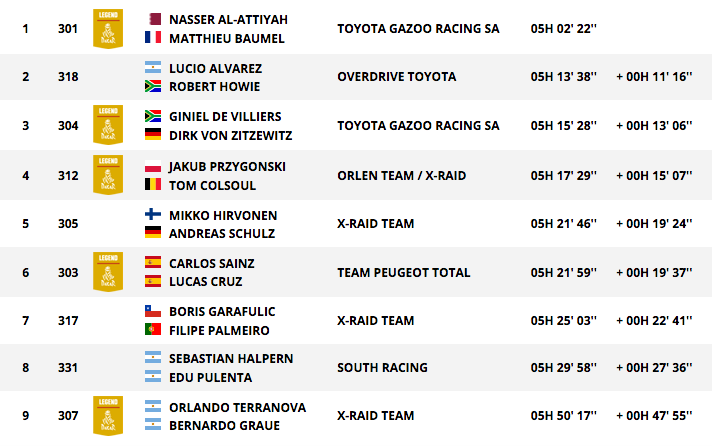Viewport: 712px width, 446px height.
Task: Click the Qatar flag next to Nasser Al-Attiyah
Action: pyautogui.click(x=155, y=19)
